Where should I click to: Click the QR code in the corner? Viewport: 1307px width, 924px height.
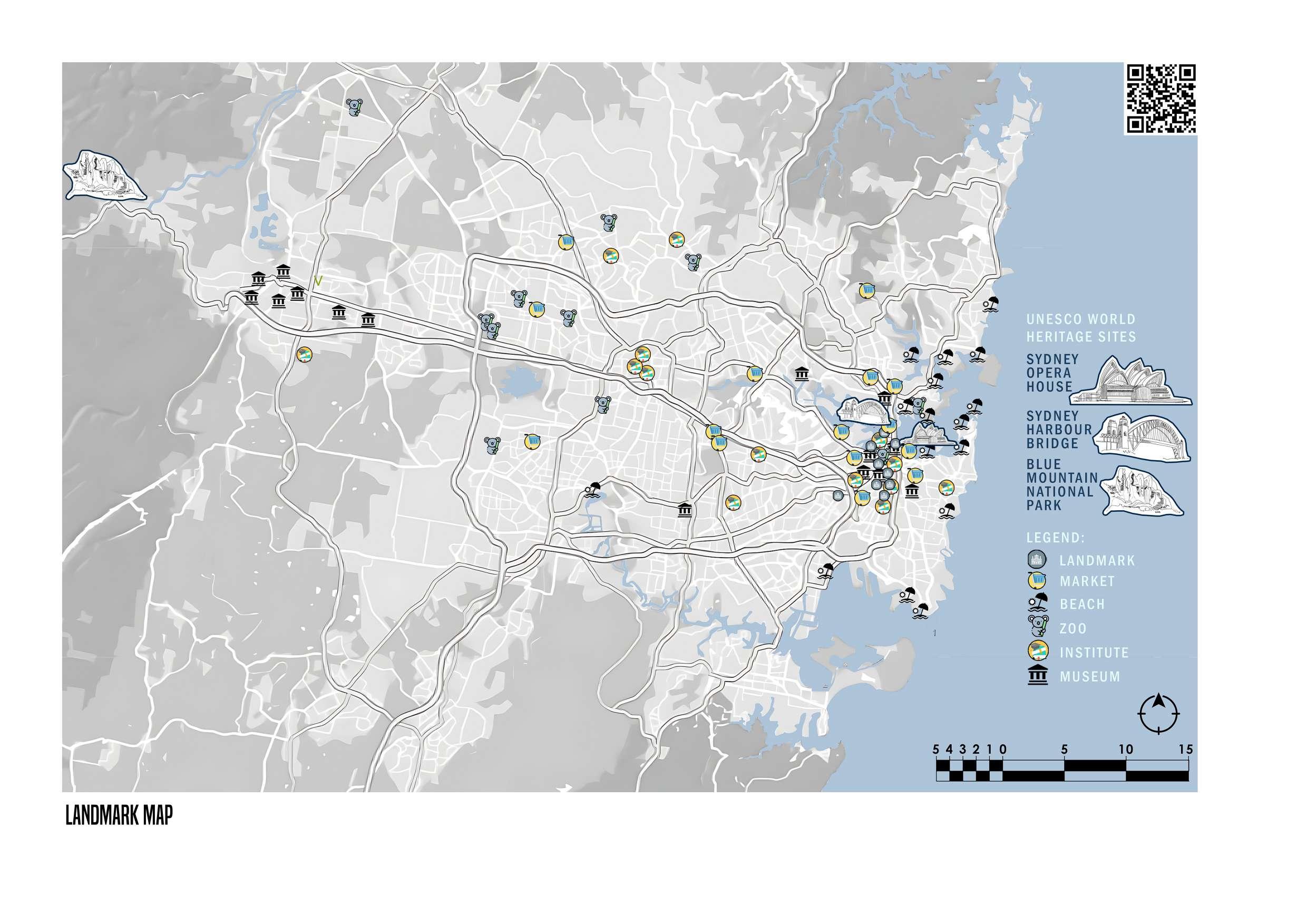[x=1160, y=99]
